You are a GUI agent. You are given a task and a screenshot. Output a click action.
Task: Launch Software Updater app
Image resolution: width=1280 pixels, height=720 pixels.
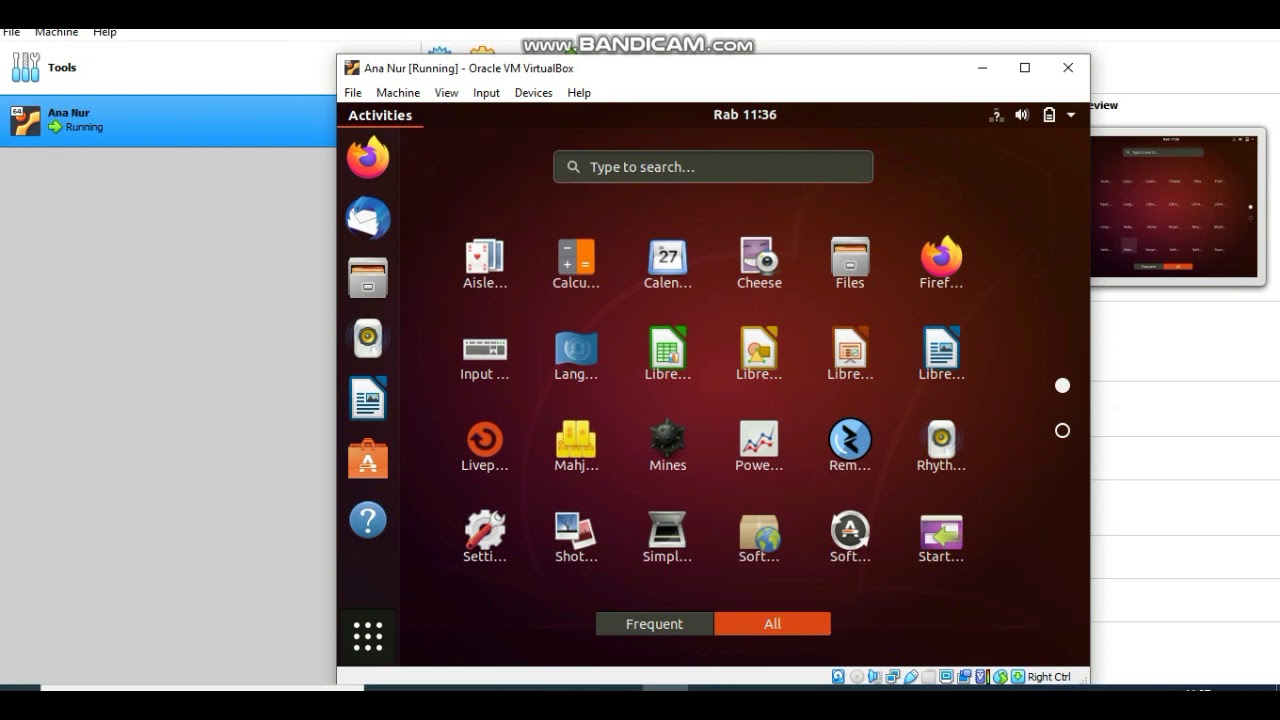850,537
